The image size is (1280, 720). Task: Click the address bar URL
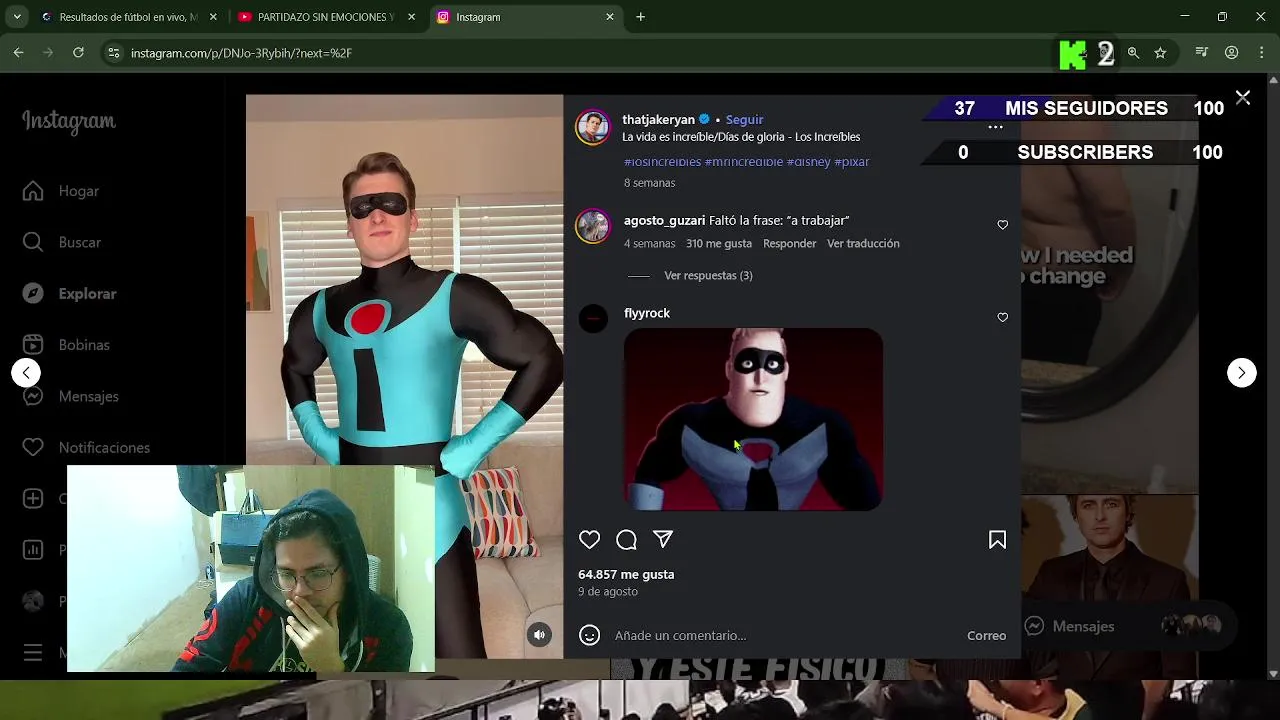[x=241, y=53]
